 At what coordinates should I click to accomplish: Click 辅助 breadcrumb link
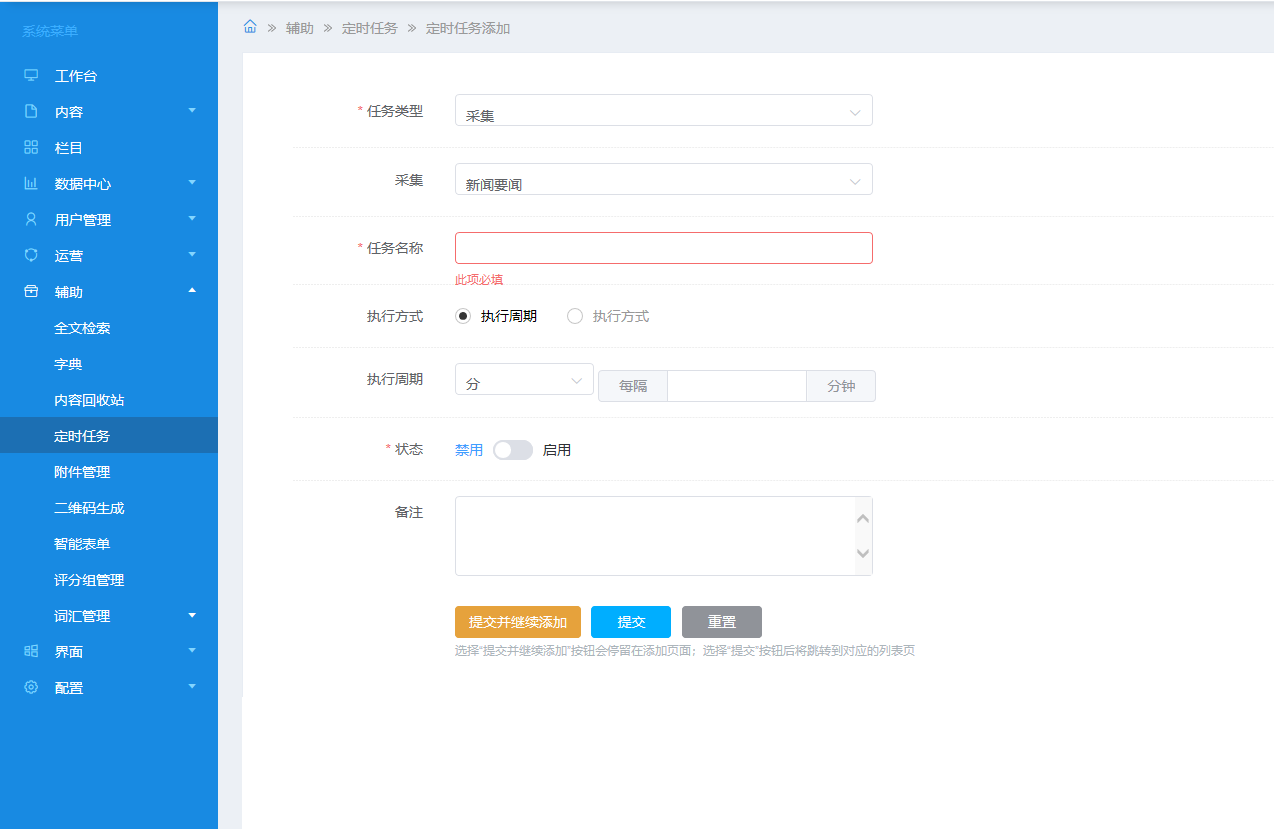tap(300, 28)
